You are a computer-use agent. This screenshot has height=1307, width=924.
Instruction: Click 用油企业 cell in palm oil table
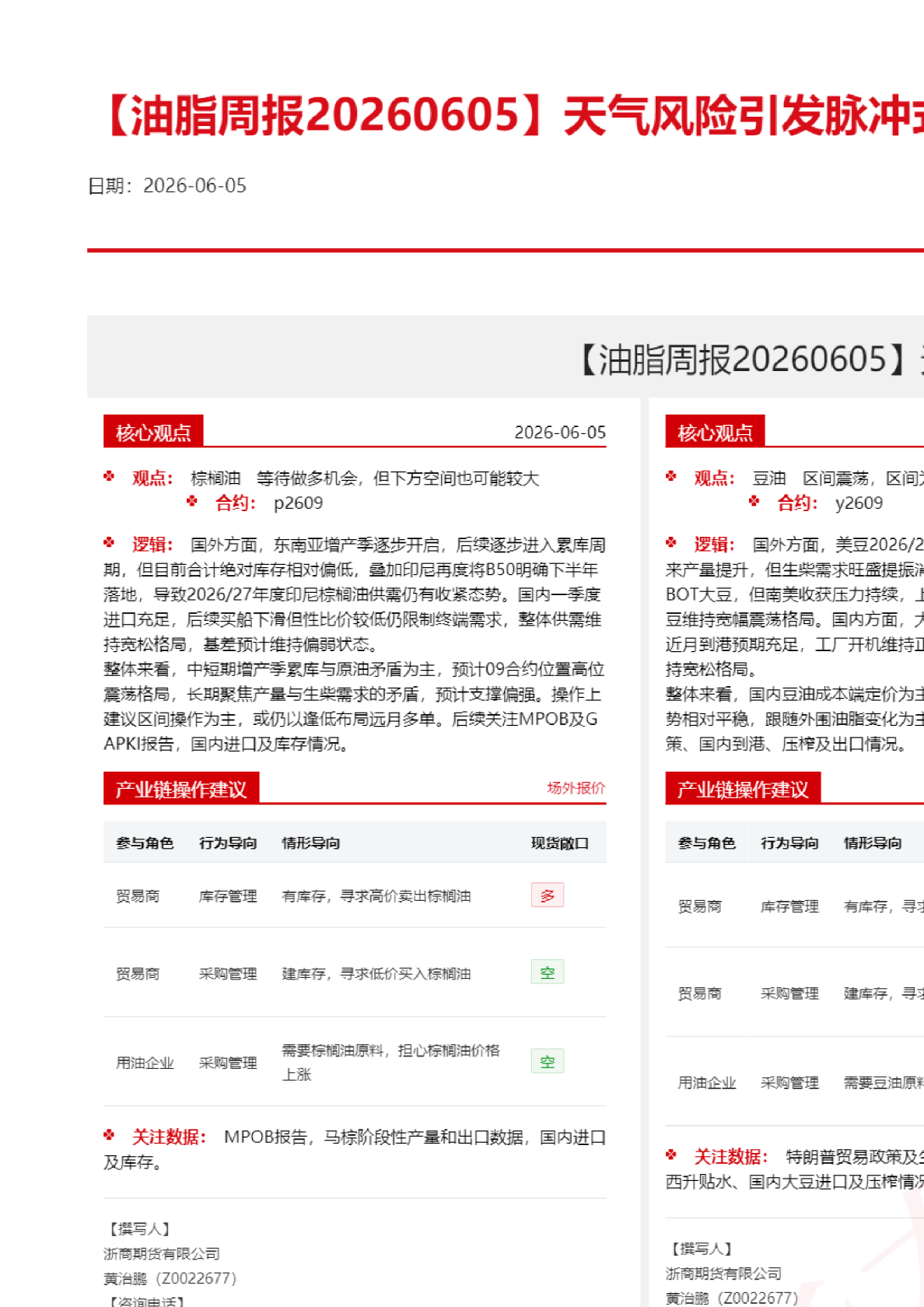pos(145,1063)
